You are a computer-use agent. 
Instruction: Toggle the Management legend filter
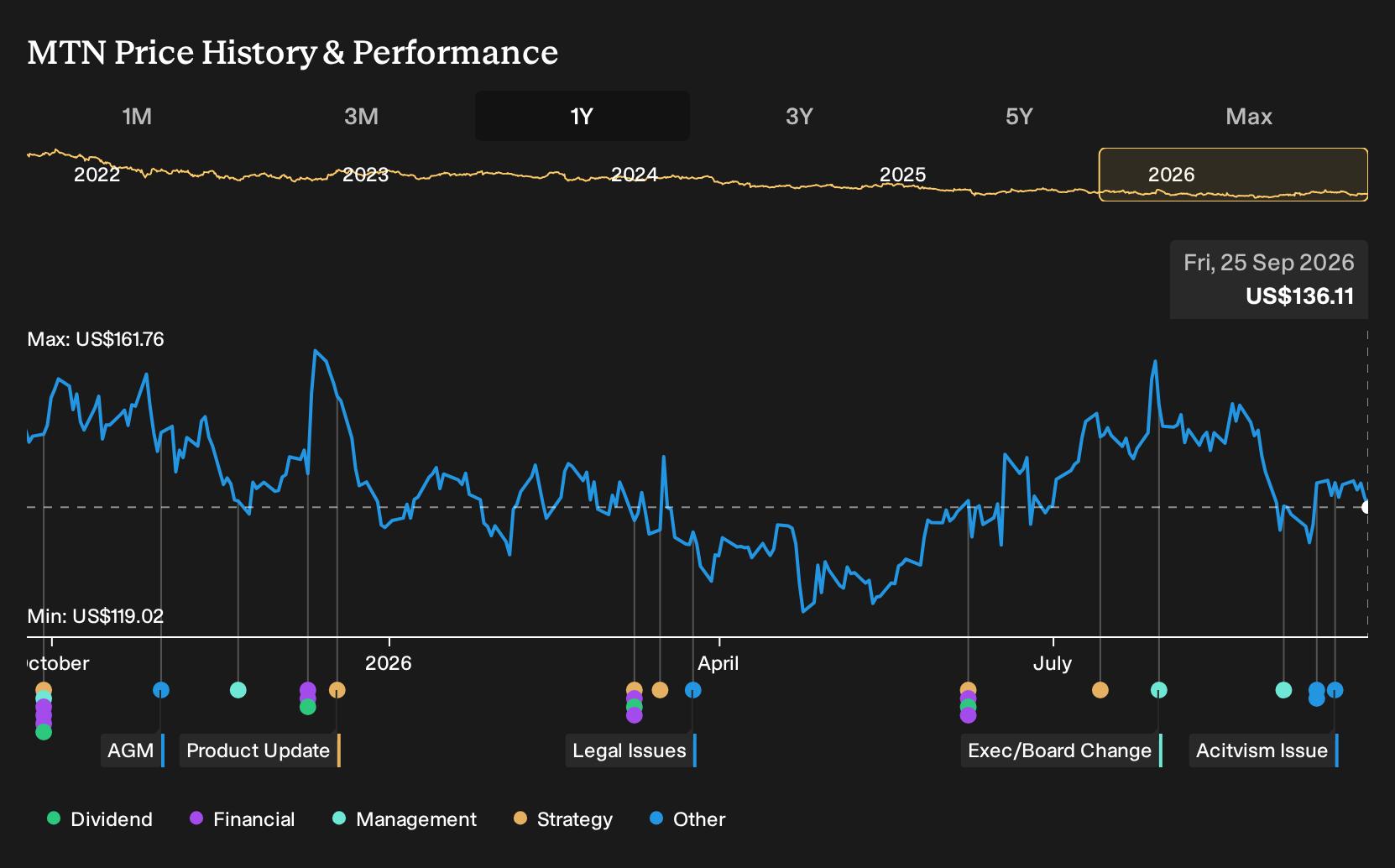pyautogui.click(x=405, y=819)
